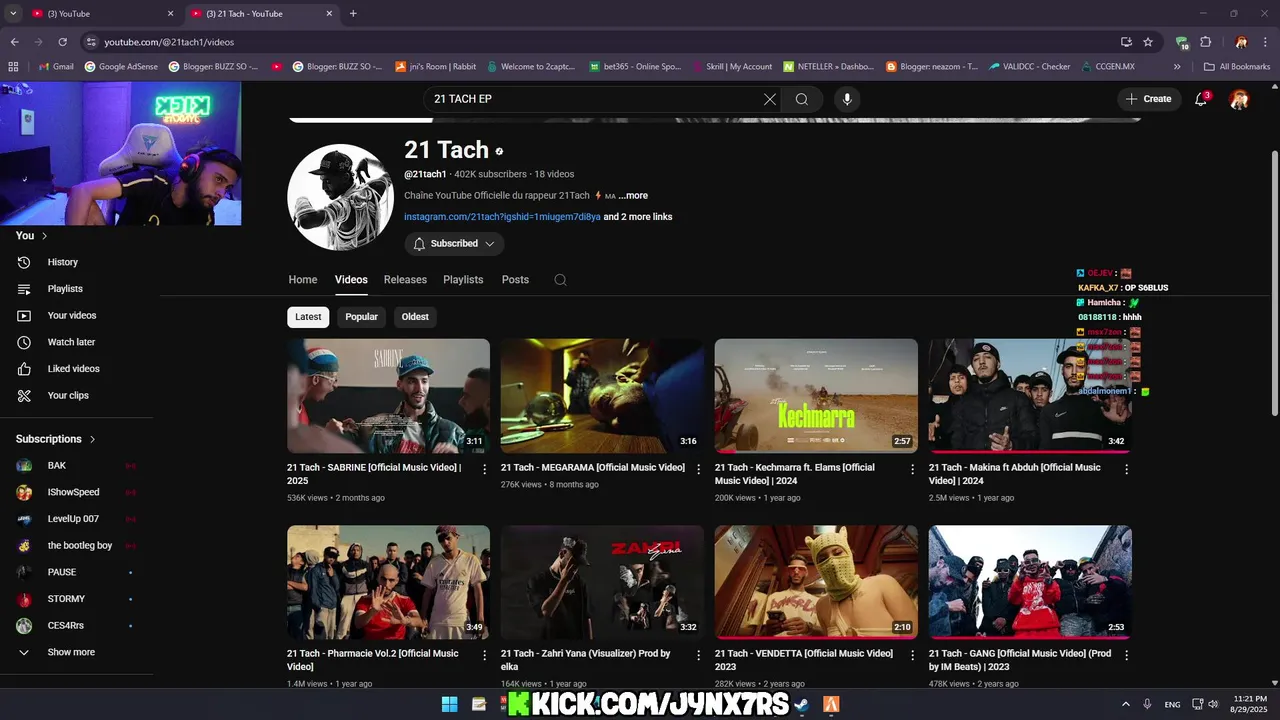1280x720 pixels.
Task: Open the Steam taskbar icon
Action: [801, 704]
